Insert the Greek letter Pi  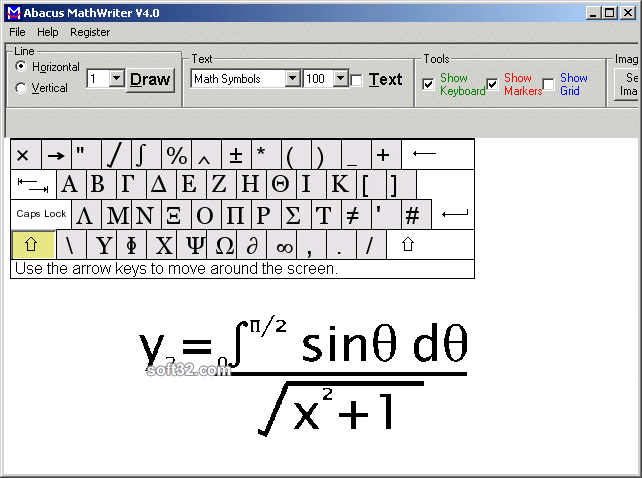(236, 215)
